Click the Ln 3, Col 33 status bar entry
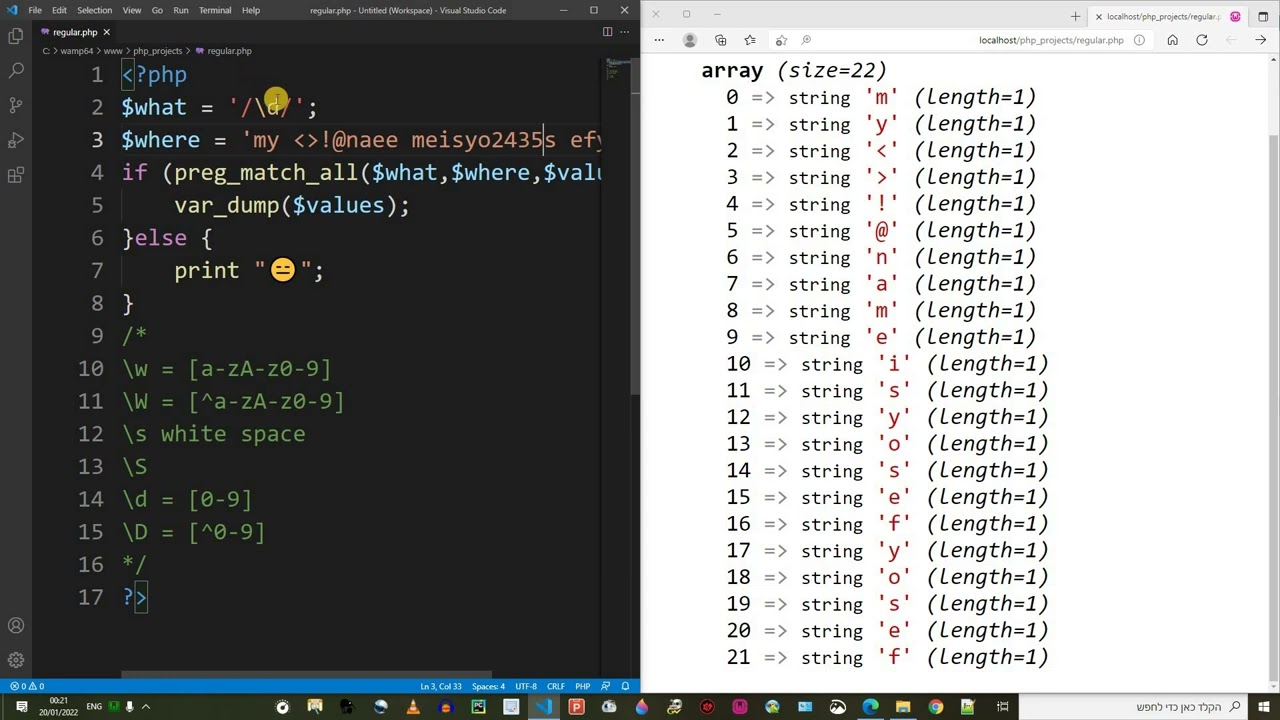 click(441, 686)
